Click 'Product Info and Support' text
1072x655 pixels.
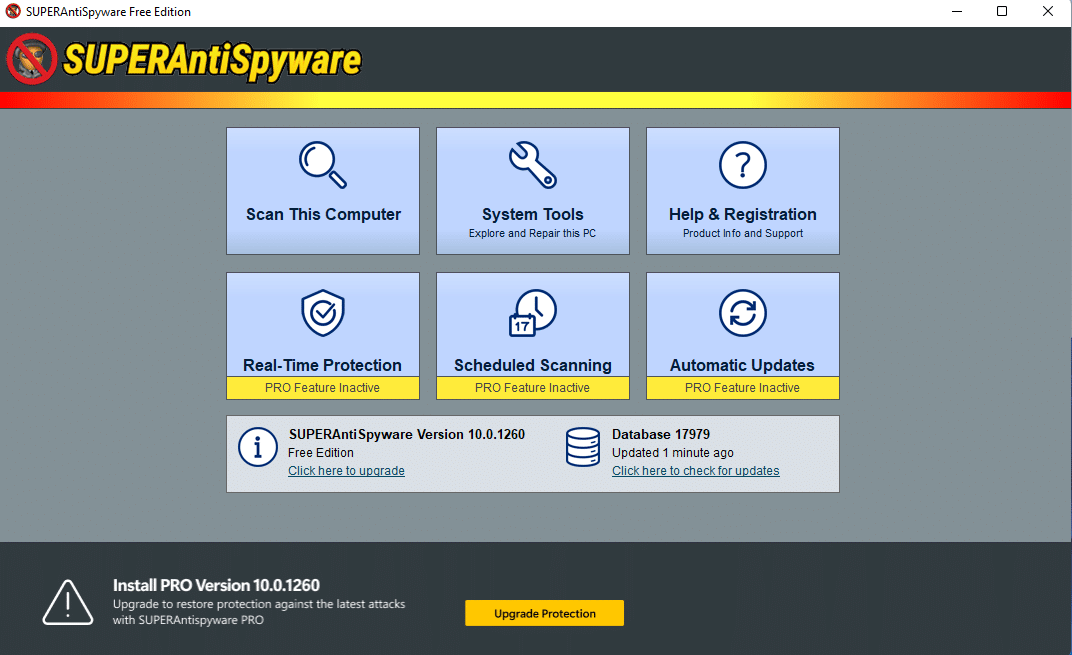click(742, 233)
